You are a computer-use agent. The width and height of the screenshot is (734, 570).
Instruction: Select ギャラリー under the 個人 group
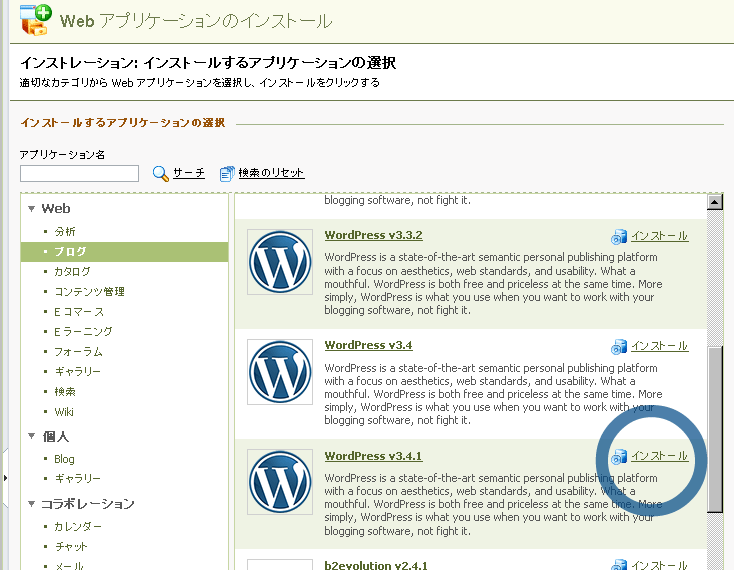pyautogui.click(x=77, y=478)
